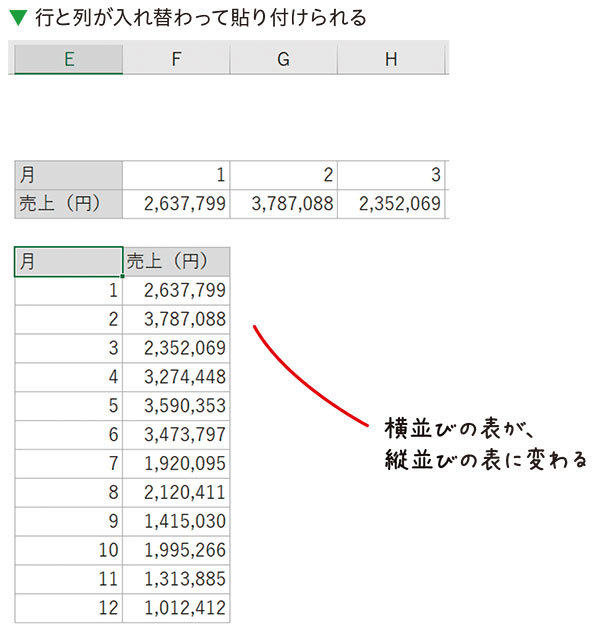Select month 11 cell
The image size is (600, 640).
[x=69, y=580]
